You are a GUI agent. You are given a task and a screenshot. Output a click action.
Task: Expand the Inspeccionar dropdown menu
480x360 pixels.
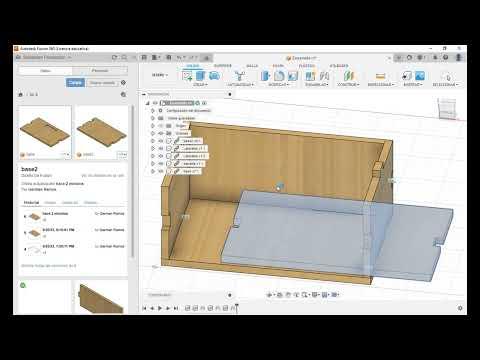pyautogui.click(x=381, y=85)
